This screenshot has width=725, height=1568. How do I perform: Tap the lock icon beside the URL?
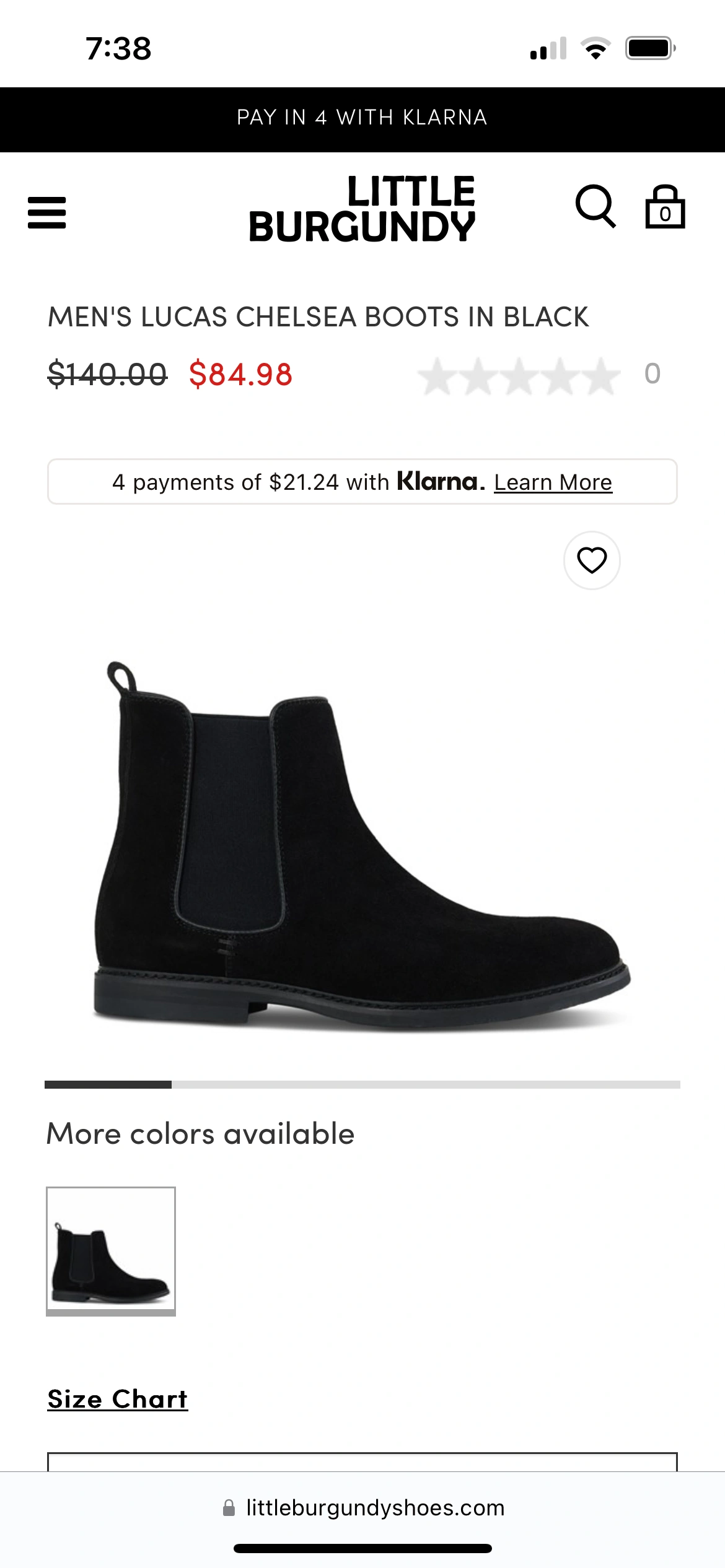tap(229, 1508)
